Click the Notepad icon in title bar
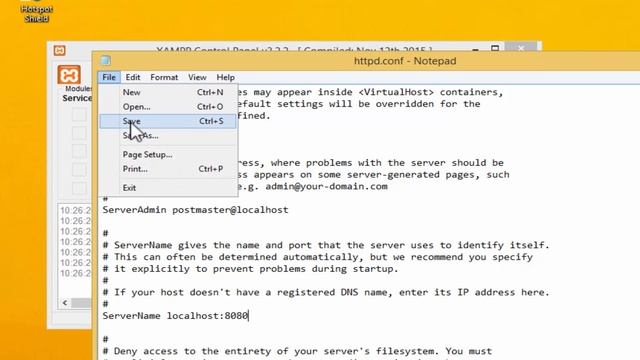 [x=105, y=60]
